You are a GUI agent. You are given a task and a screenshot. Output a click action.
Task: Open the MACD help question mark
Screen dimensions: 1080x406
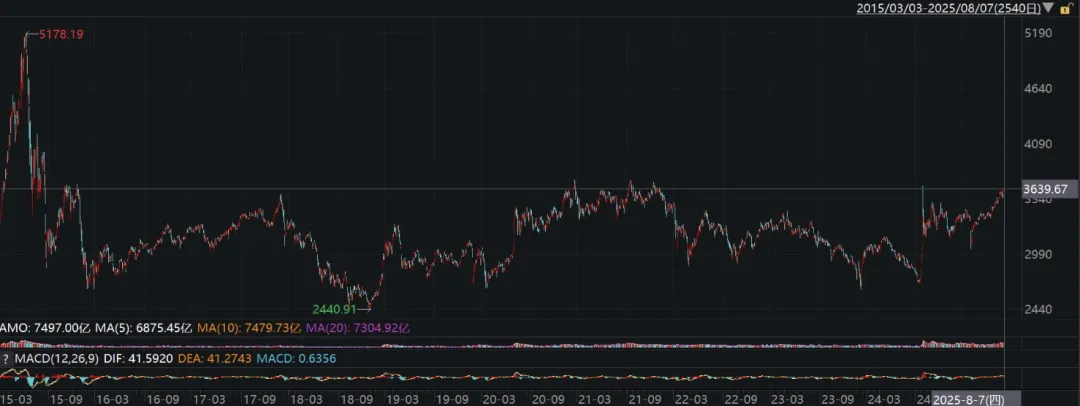pos(5,357)
